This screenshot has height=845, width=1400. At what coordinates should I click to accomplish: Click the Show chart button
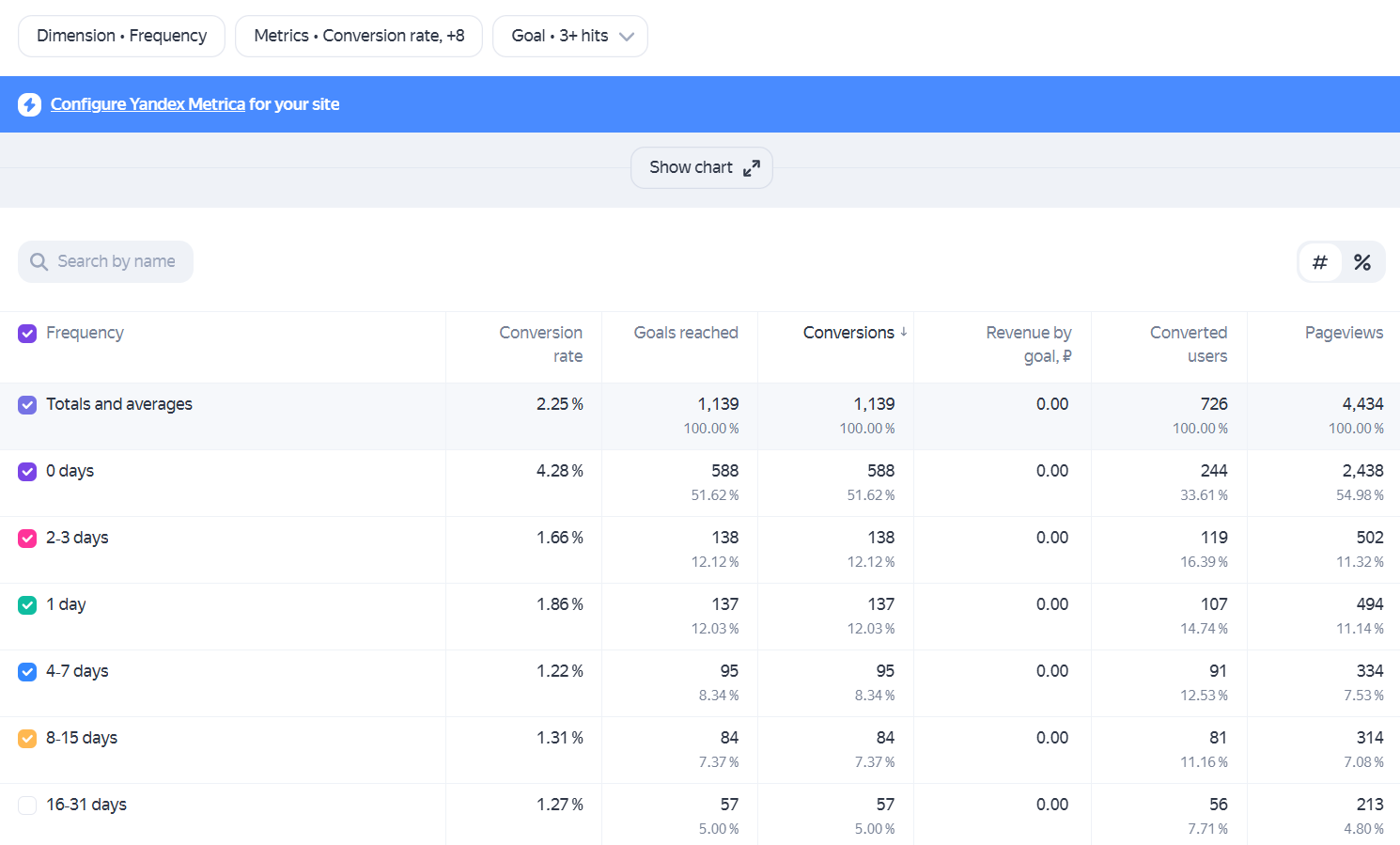702,167
